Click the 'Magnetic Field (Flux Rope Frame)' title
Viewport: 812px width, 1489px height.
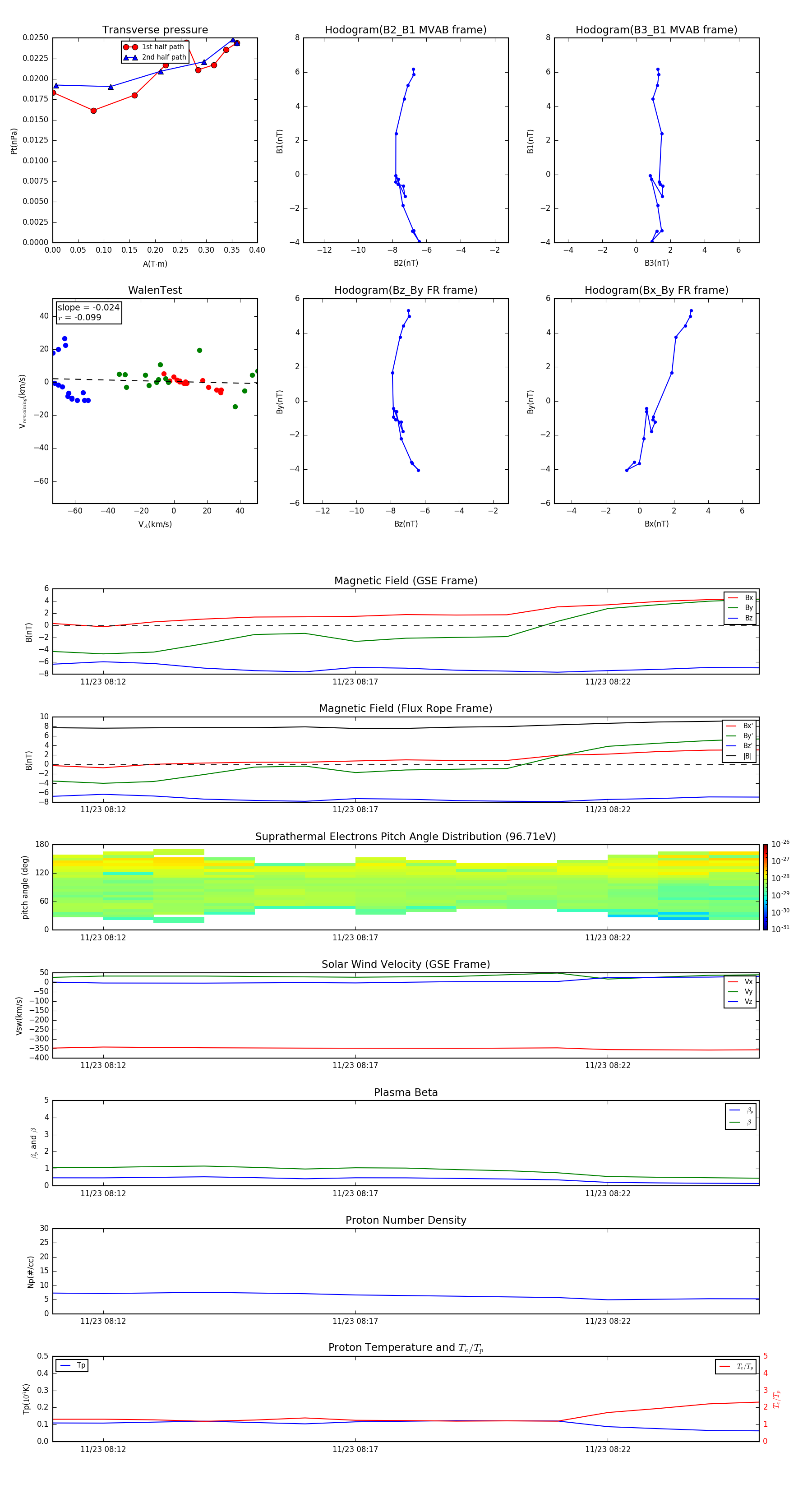click(x=406, y=709)
